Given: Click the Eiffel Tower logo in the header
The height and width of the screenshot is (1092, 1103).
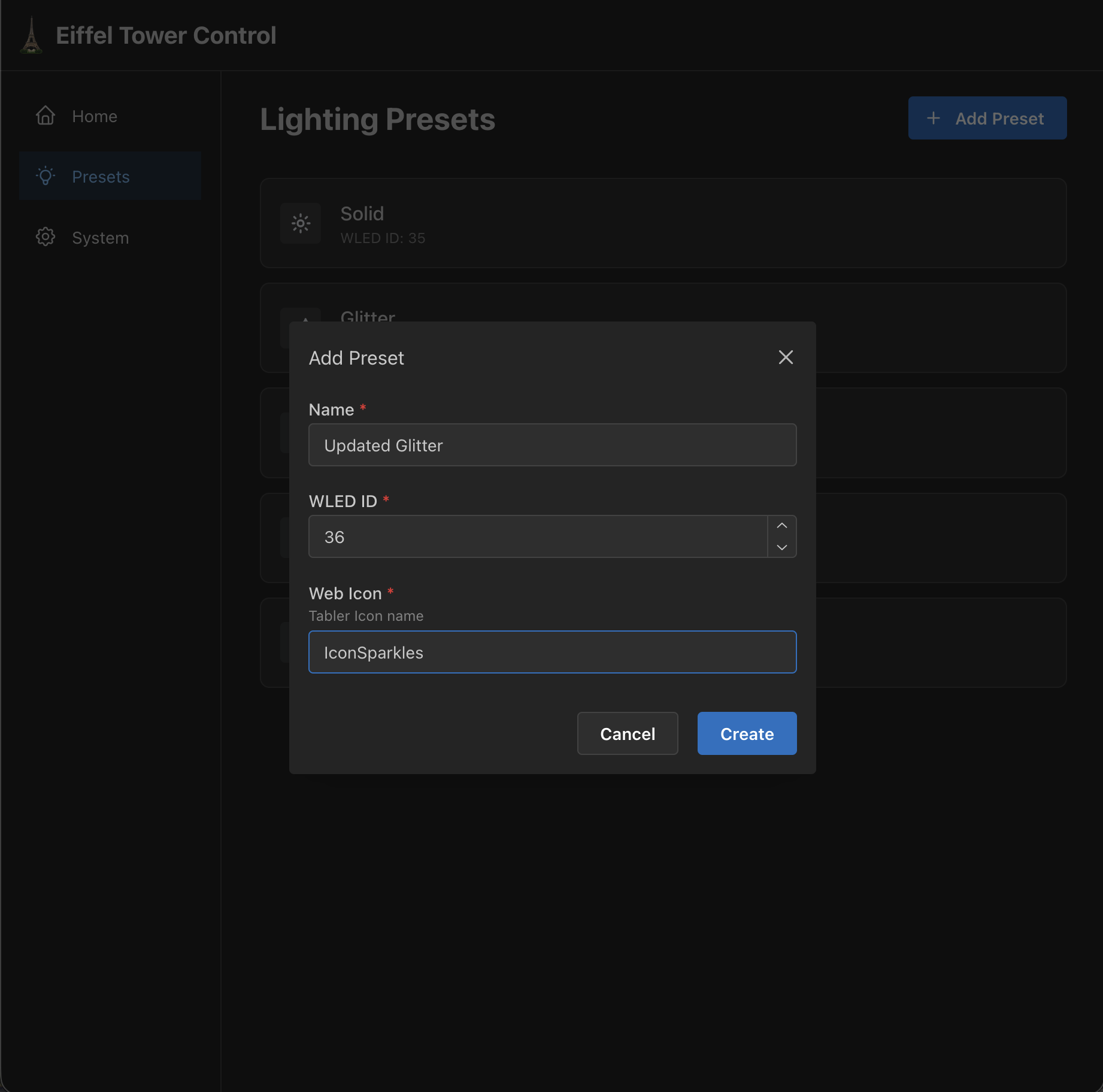Looking at the screenshot, I should (31, 35).
